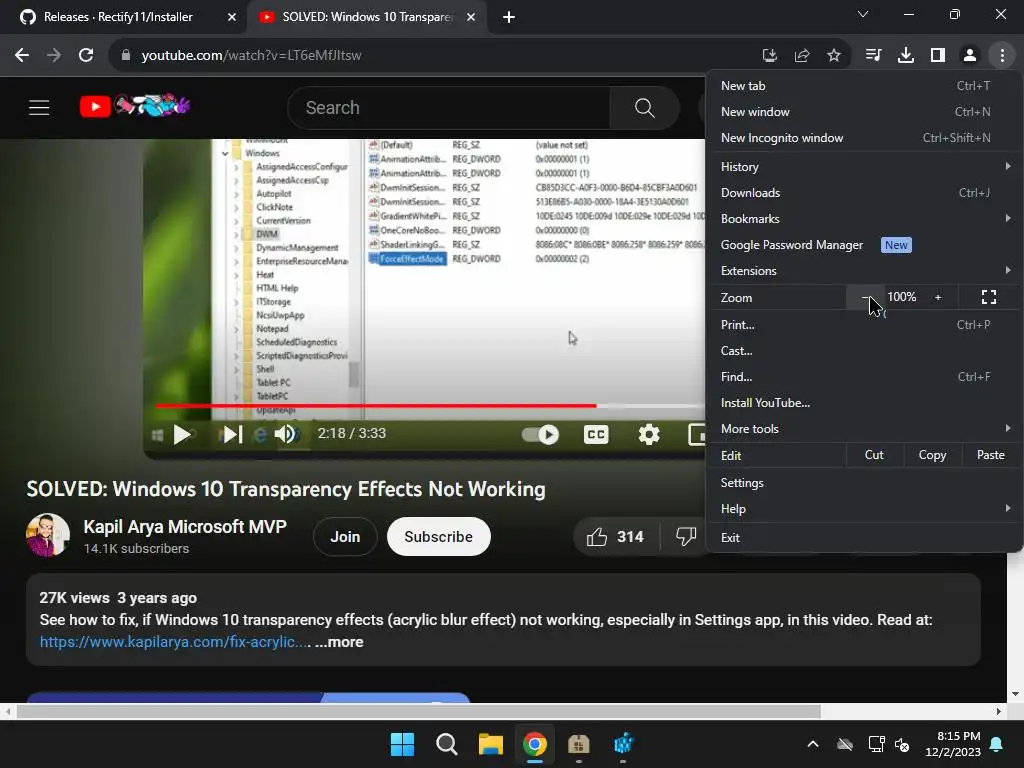1024x768 pixels.
Task: Play the video
Action: click(x=182, y=434)
